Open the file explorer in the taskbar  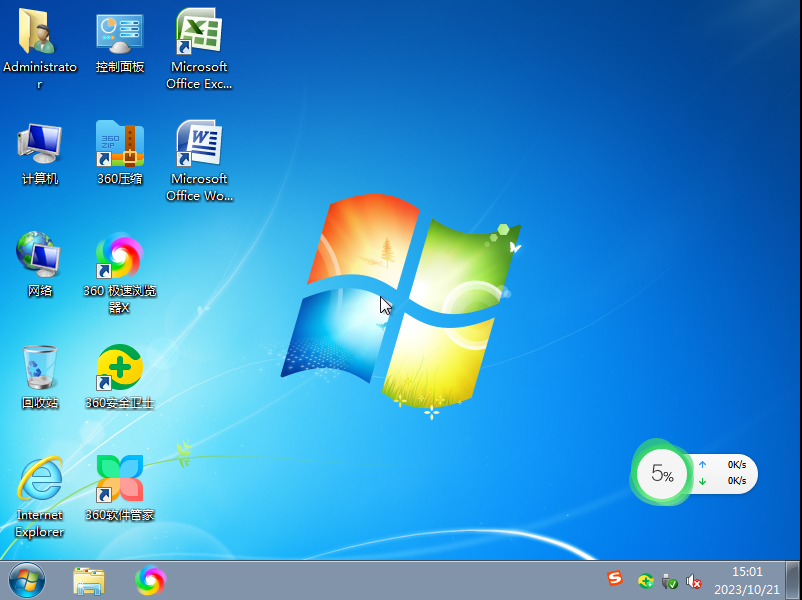pos(89,581)
